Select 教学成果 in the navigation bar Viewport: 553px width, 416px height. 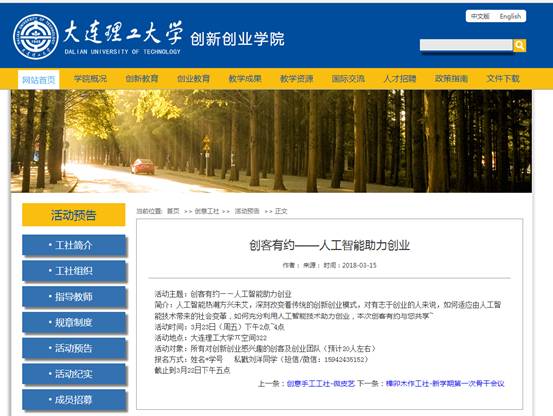click(245, 79)
